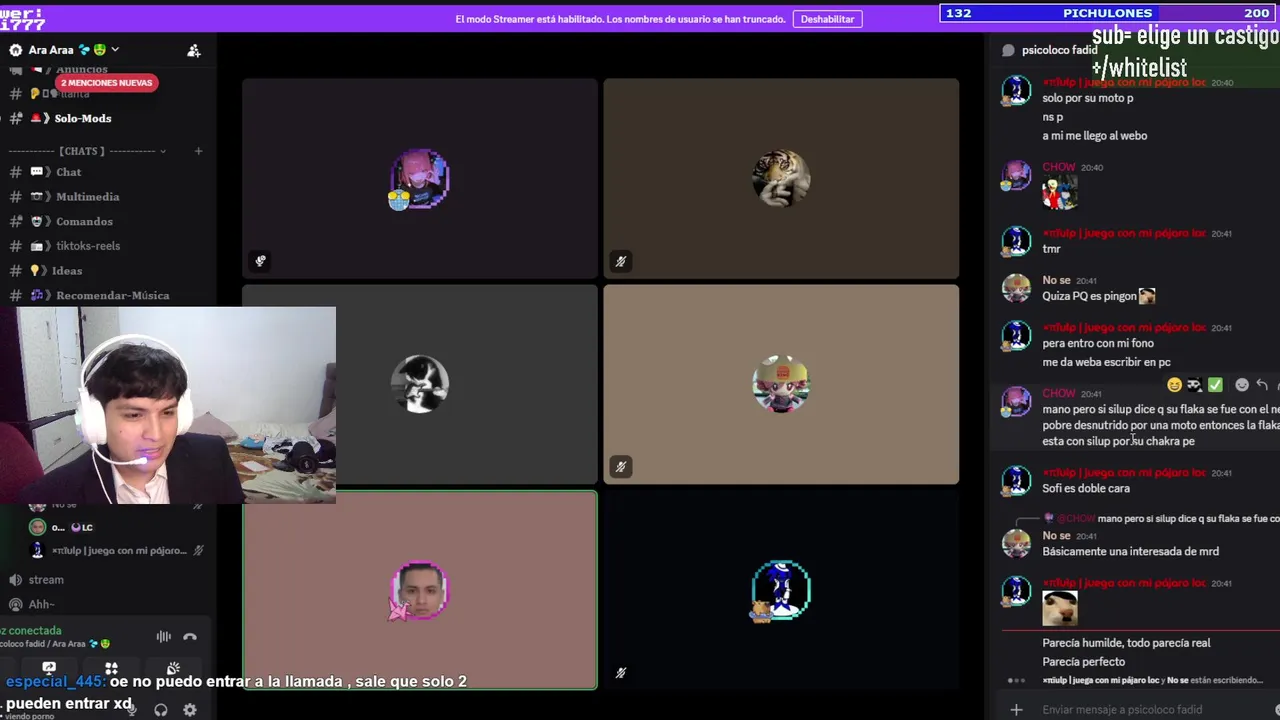Open user settings gear icon
This screenshot has height=720, width=1280.
[190, 710]
